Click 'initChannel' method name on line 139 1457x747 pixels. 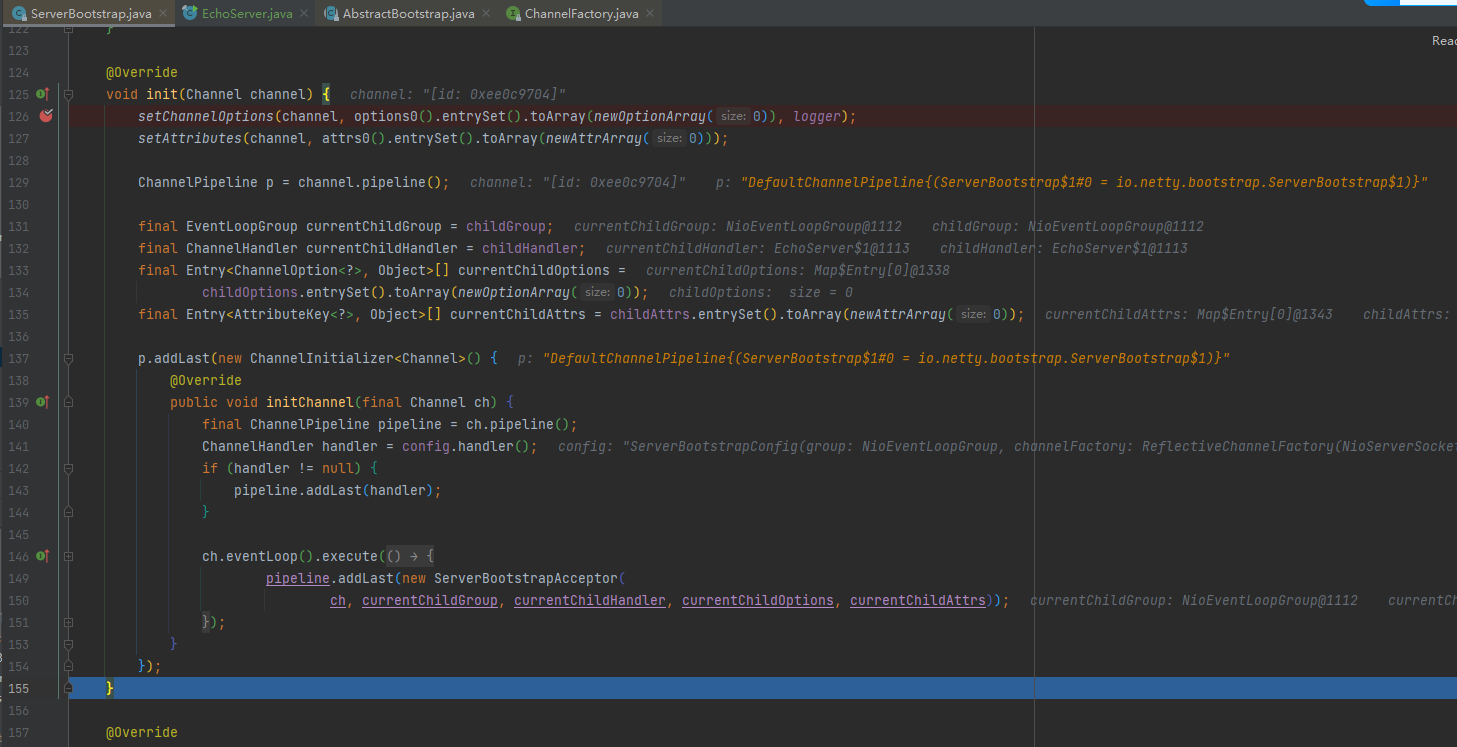[x=310, y=402]
